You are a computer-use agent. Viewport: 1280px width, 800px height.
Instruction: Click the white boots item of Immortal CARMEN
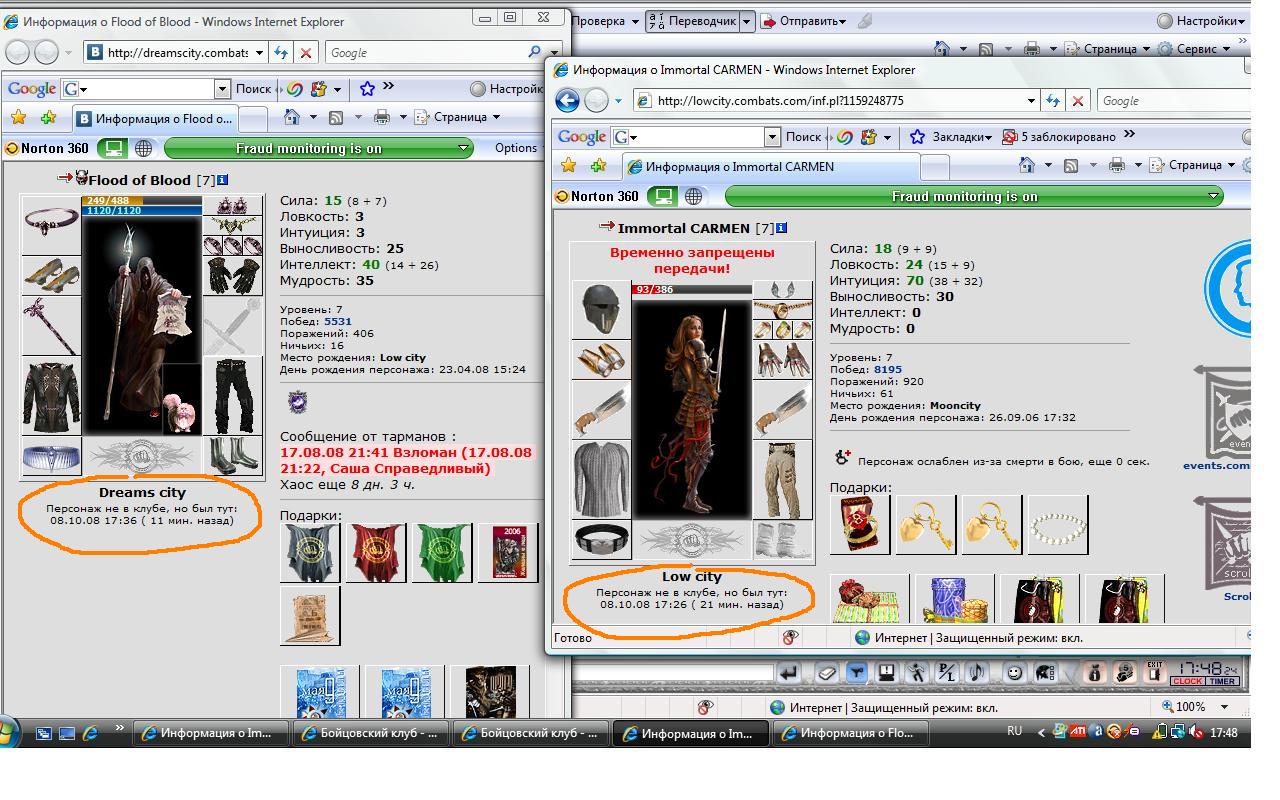pos(782,540)
